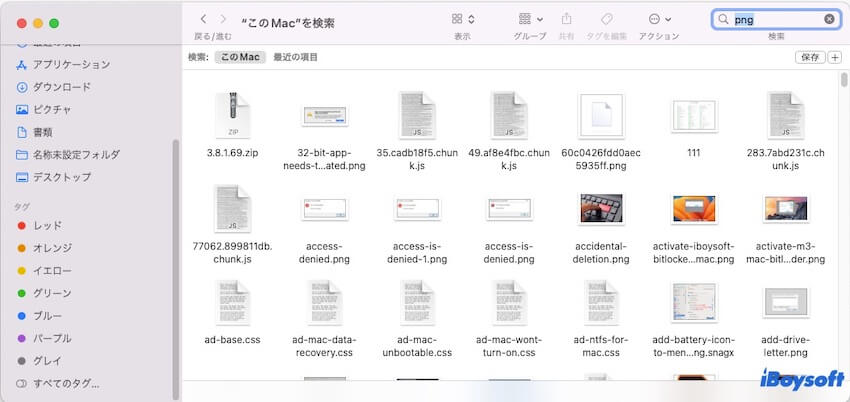Image resolution: width=850 pixels, height=402 pixels.
Task: Click the Save search button
Action: click(809, 57)
